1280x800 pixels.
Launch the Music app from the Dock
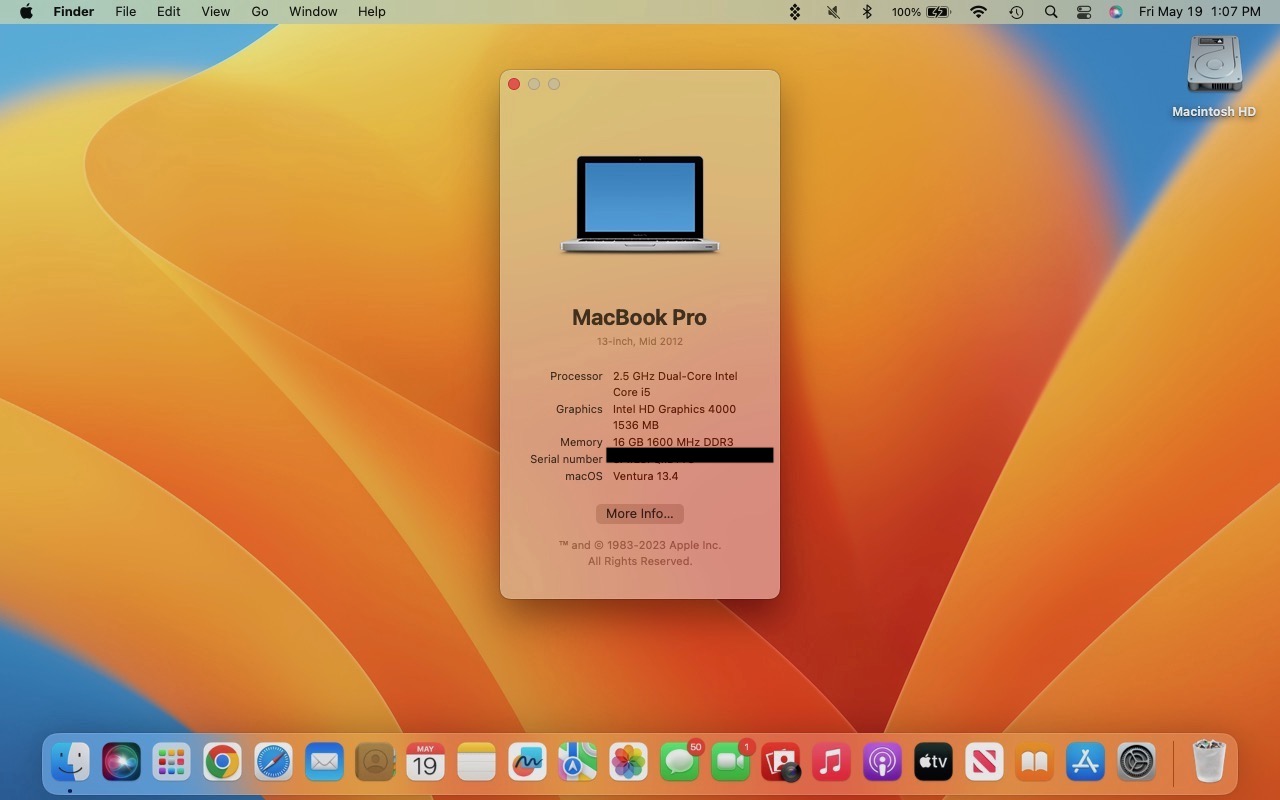tap(831, 763)
